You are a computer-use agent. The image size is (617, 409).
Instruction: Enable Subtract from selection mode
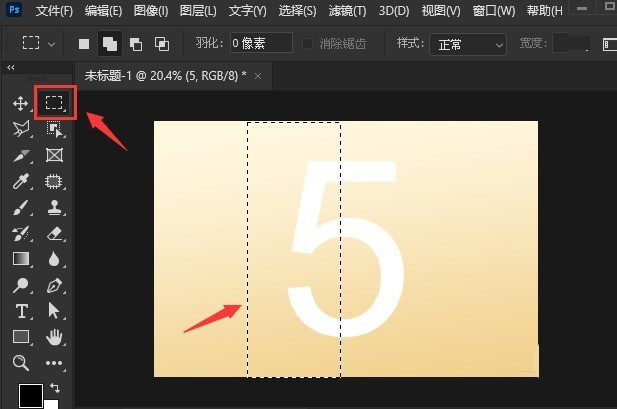coord(136,44)
